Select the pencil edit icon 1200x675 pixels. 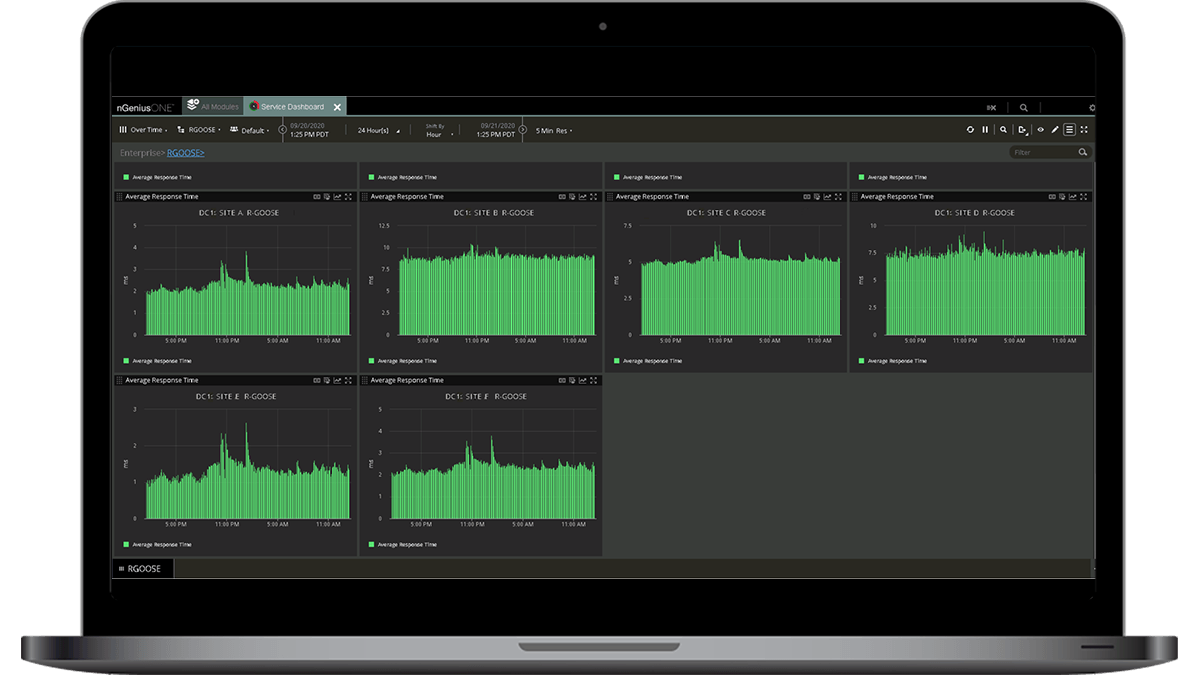click(x=1054, y=130)
